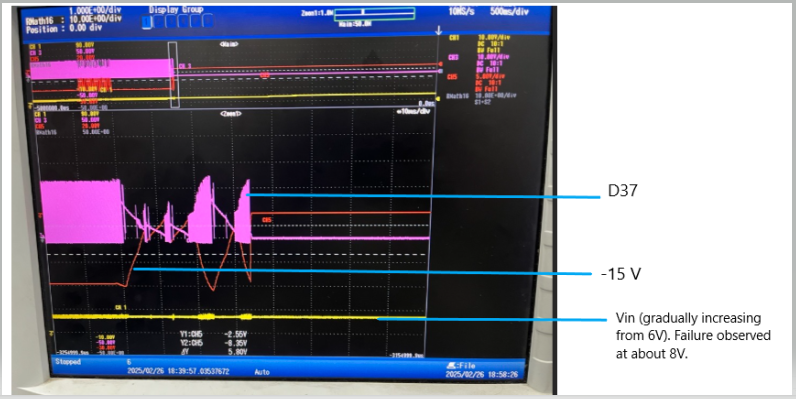Click the File save icon
The image size is (796, 399).
pos(460,365)
